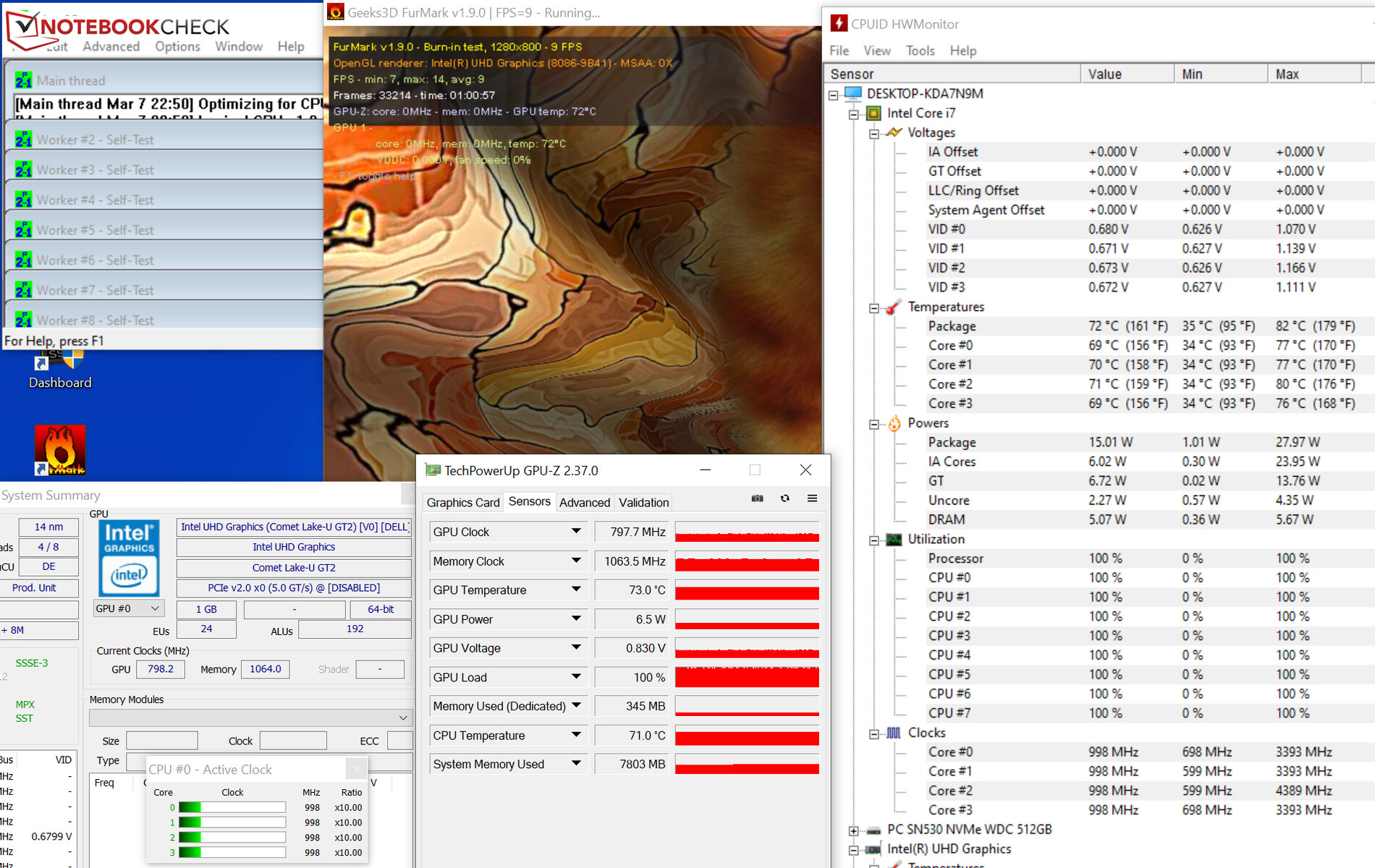Click the GPU Temperature graph in GPU-Z
The height and width of the screenshot is (868, 1375).
point(747,590)
